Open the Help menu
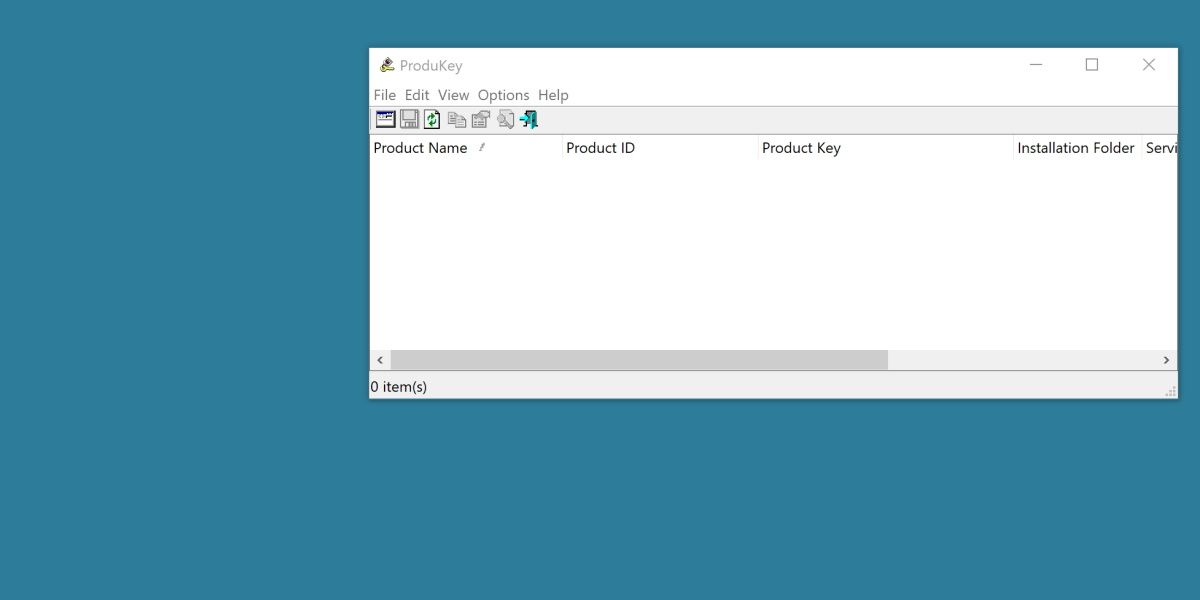The height and width of the screenshot is (600, 1200). [x=553, y=95]
